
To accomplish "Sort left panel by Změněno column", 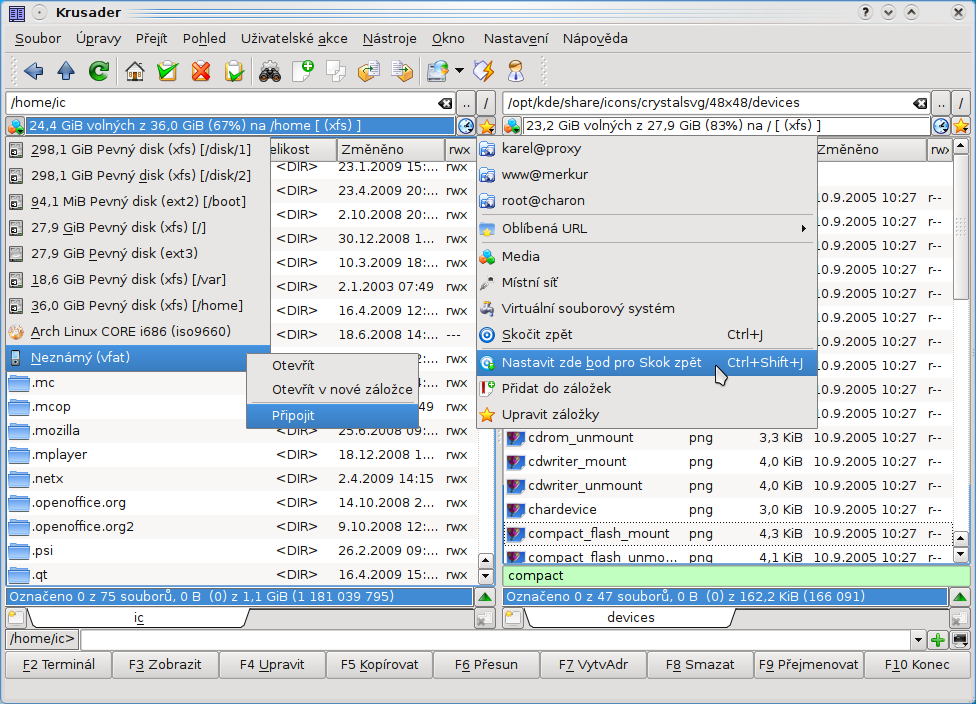I will pyautogui.click(x=390, y=149).
